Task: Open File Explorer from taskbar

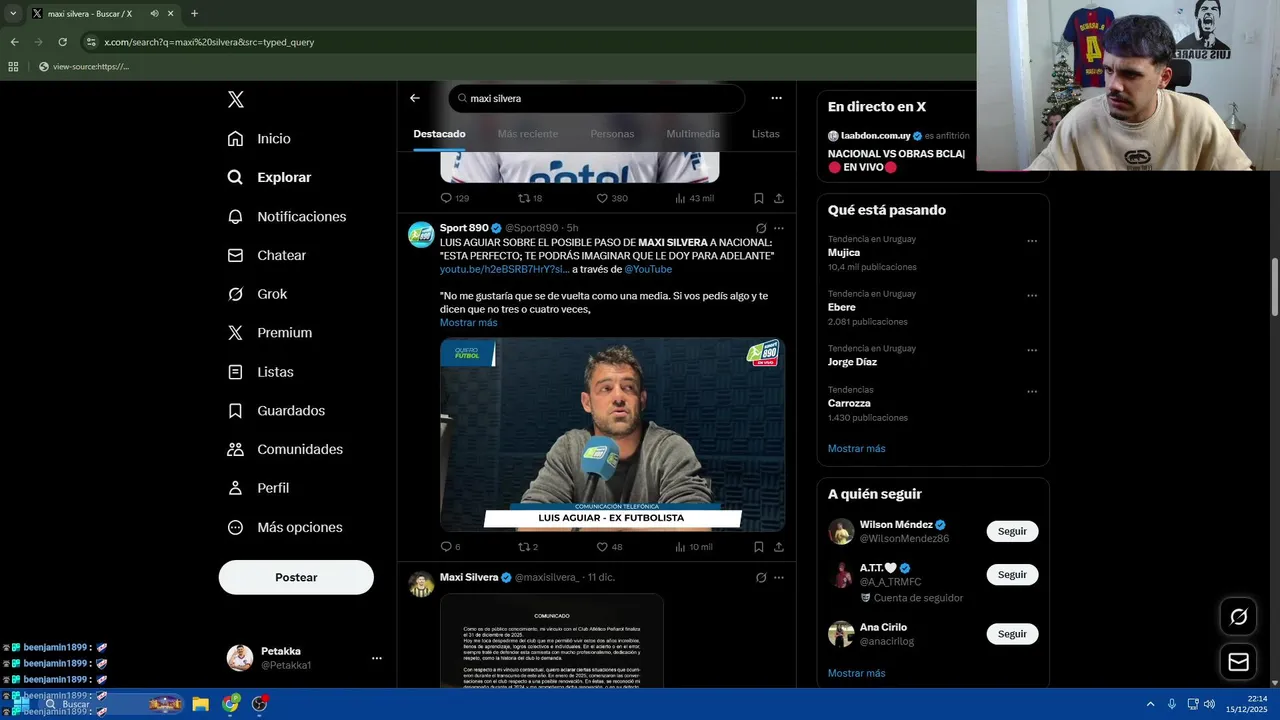Action: 200,704
